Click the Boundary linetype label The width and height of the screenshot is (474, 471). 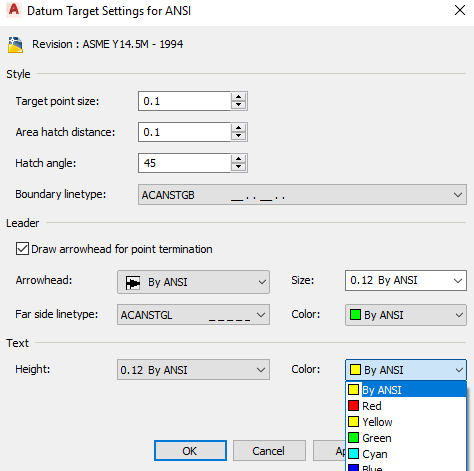[61, 194]
